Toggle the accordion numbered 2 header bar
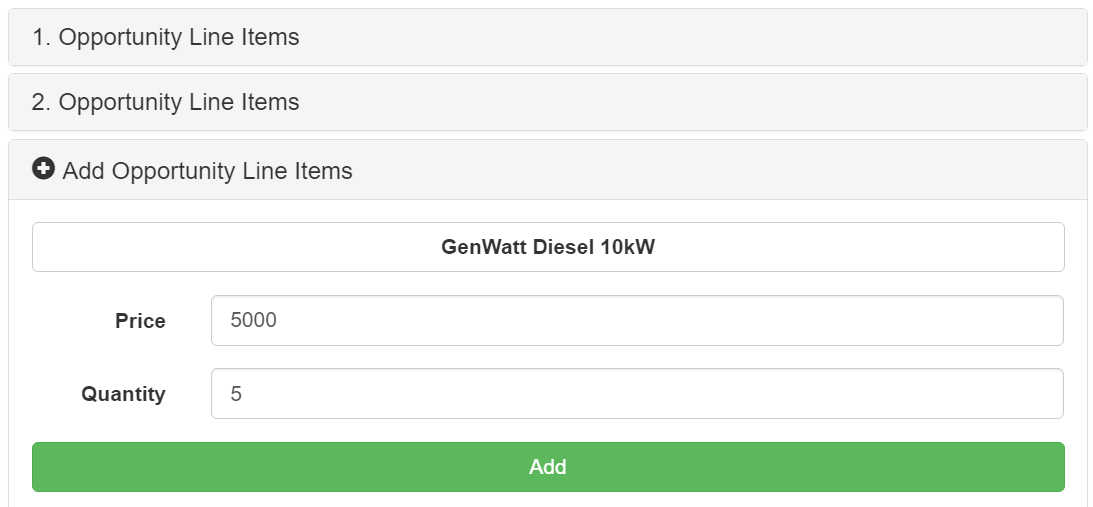 pyautogui.click(x=547, y=102)
